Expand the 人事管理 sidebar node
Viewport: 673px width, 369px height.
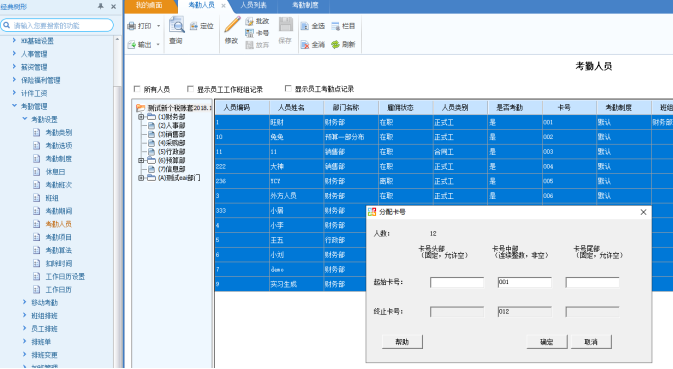tap(14, 54)
